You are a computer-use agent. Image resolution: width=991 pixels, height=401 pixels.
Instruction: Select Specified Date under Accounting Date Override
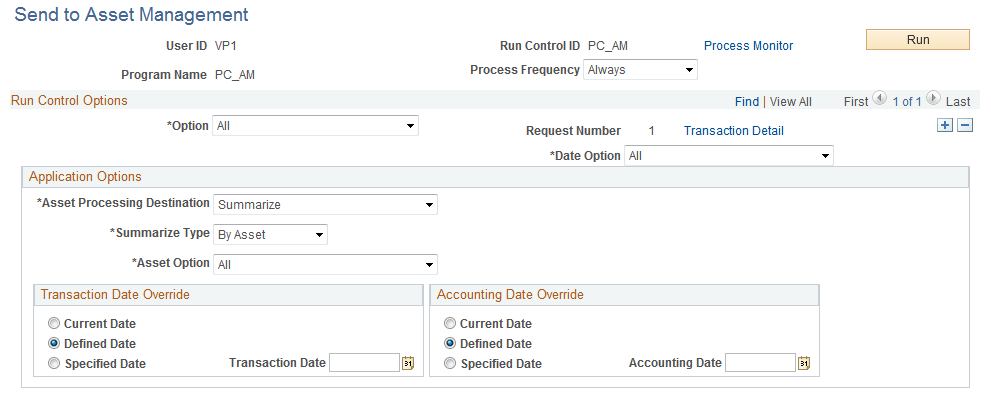tap(450, 364)
